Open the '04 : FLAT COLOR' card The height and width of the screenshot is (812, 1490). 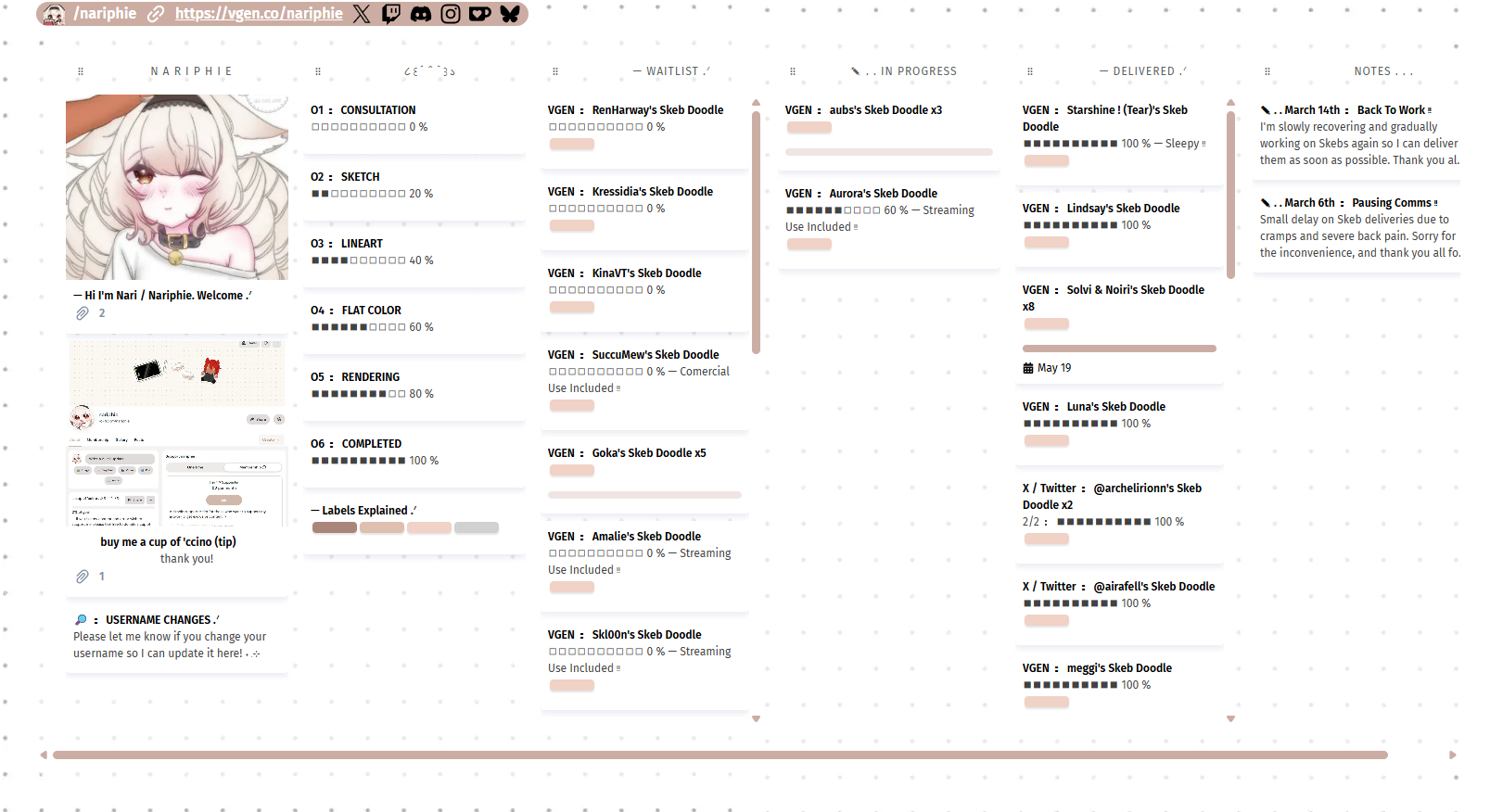pyautogui.click(x=414, y=324)
